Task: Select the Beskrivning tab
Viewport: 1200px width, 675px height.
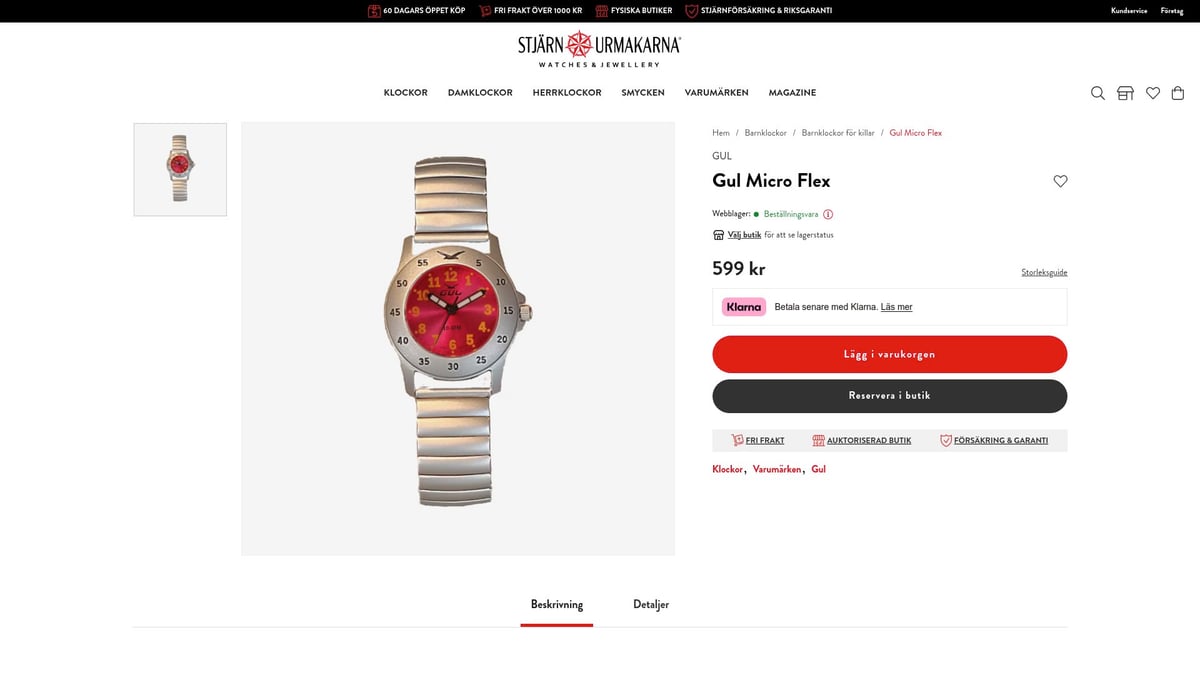Action: (557, 605)
